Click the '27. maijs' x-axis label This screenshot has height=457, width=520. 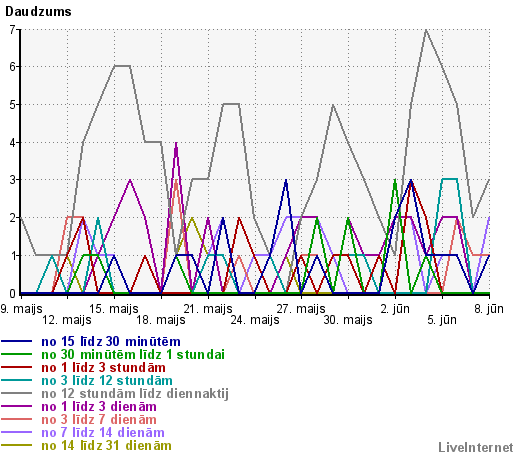point(301,309)
